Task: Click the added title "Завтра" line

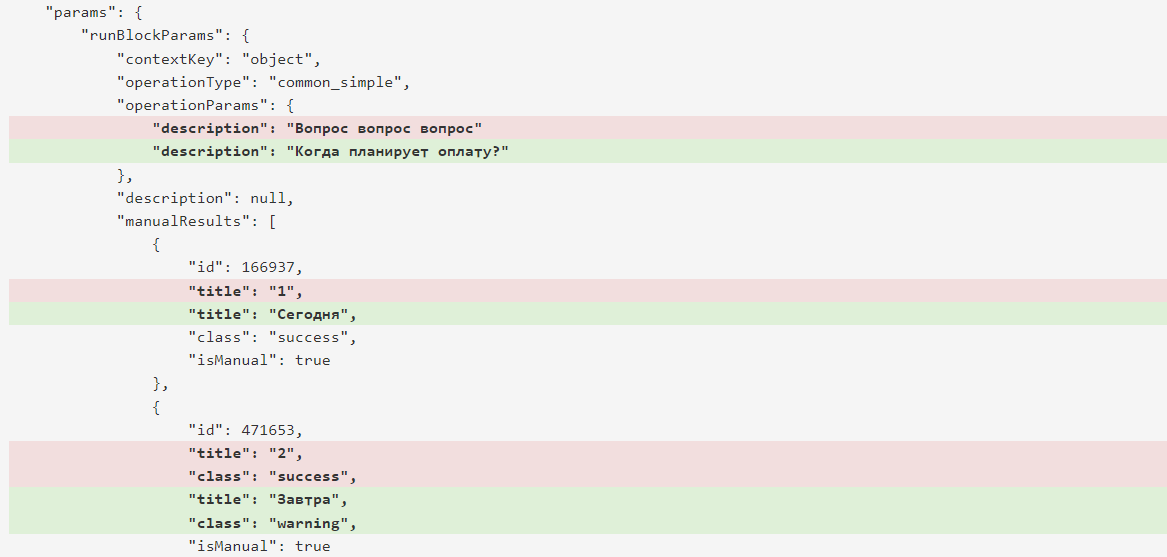Action: click(x=587, y=499)
